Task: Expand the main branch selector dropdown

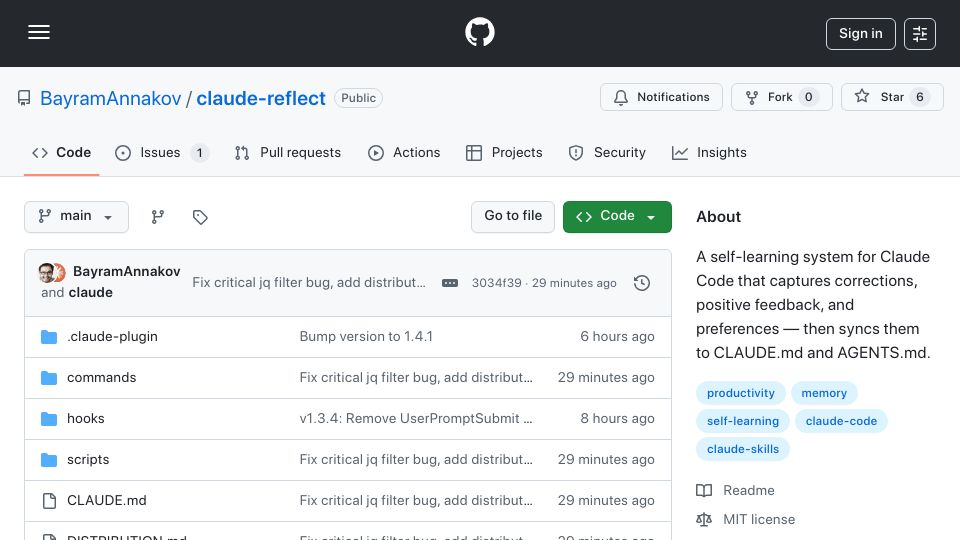Action: (77, 217)
